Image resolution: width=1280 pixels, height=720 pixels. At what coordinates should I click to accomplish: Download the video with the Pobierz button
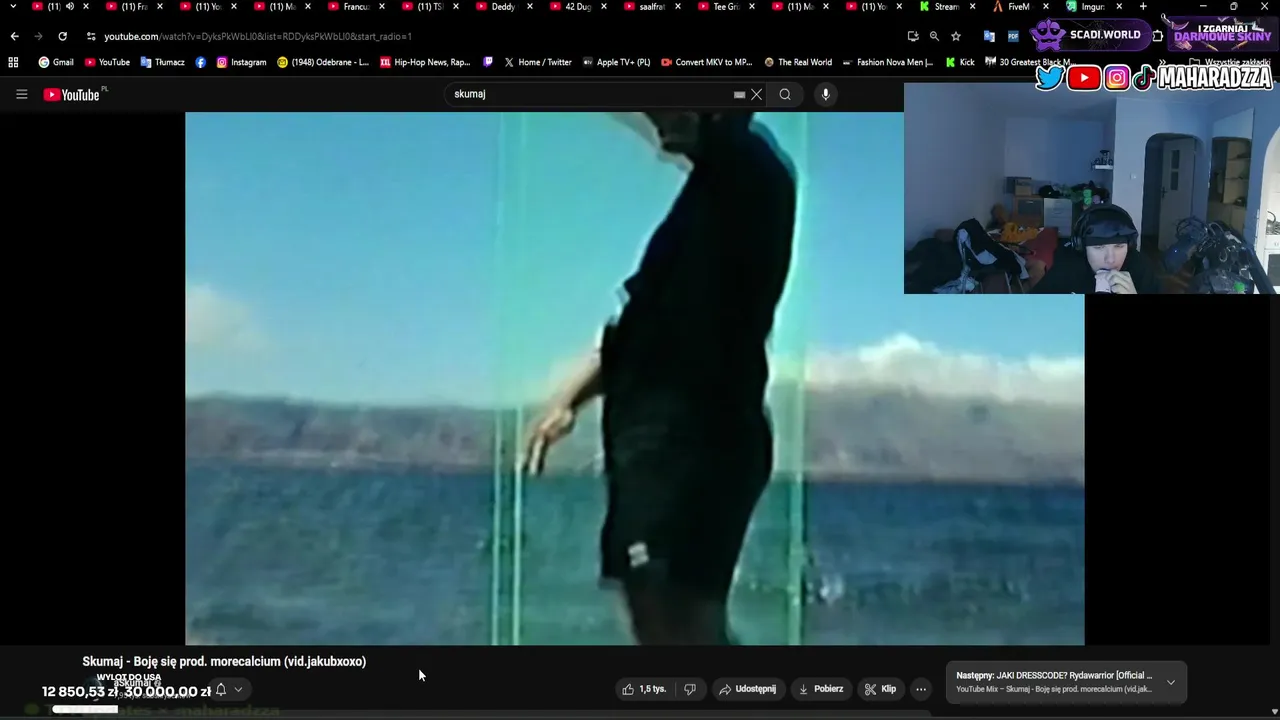click(820, 689)
